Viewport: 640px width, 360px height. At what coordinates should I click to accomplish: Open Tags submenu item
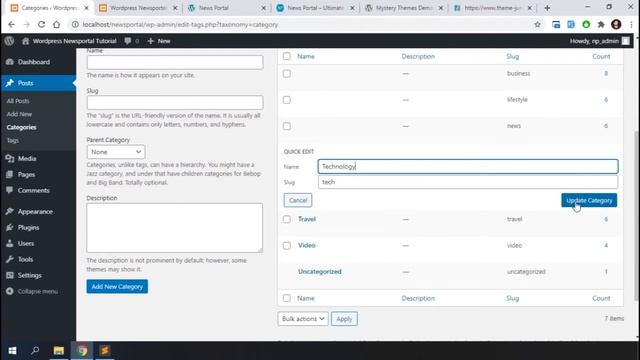point(13,140)
